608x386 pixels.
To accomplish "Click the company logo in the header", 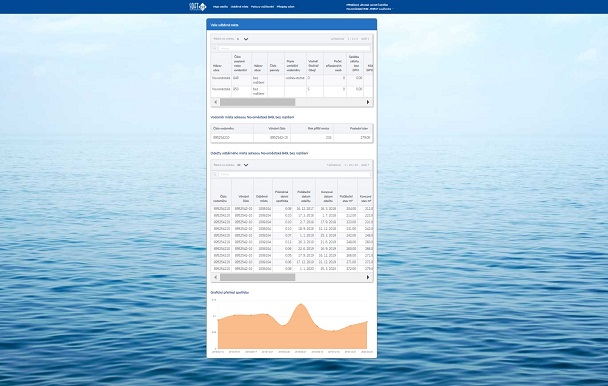I will (x=197, y=6).
